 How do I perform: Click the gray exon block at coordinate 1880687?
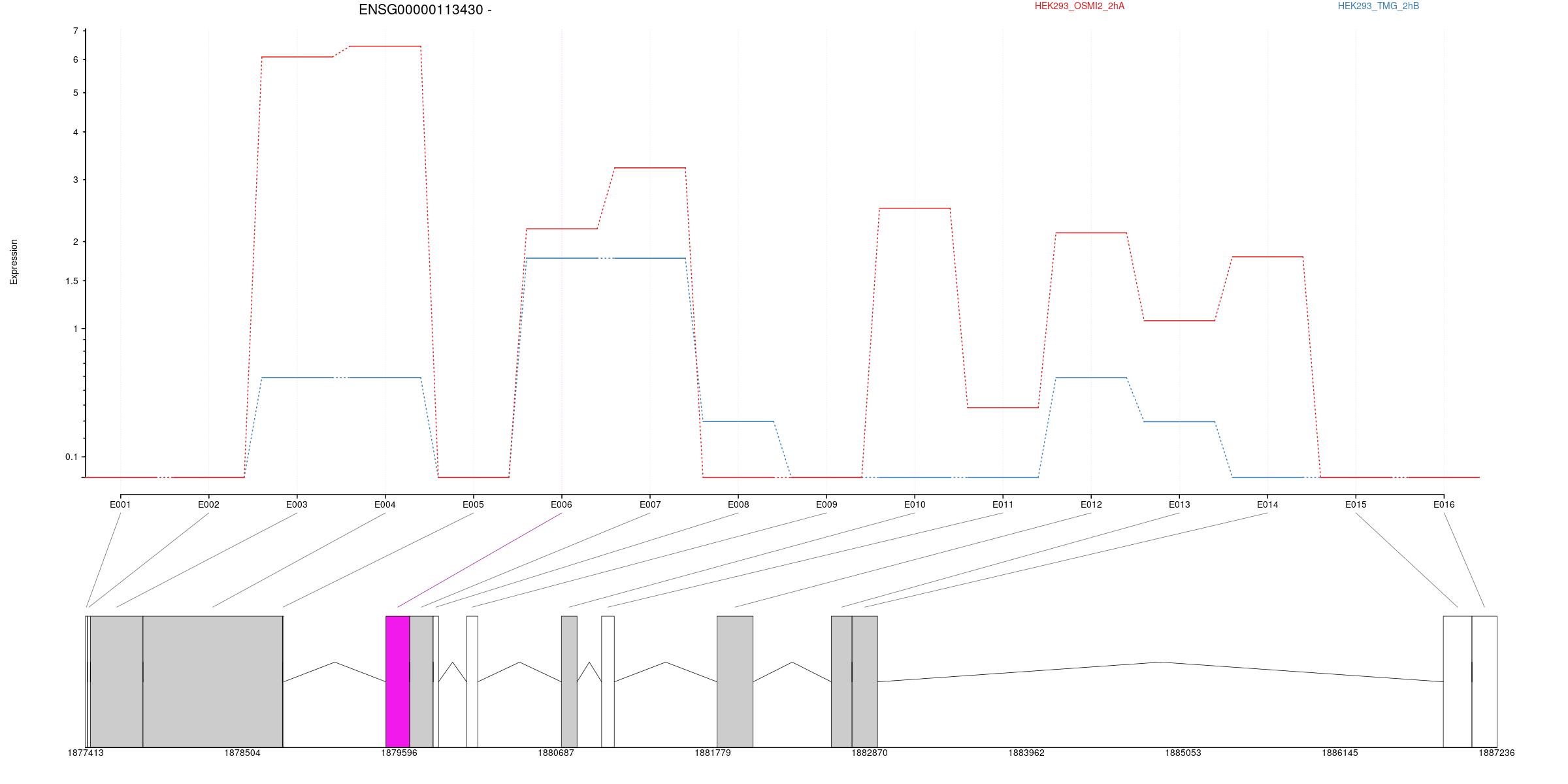click(x=569, y=681)
